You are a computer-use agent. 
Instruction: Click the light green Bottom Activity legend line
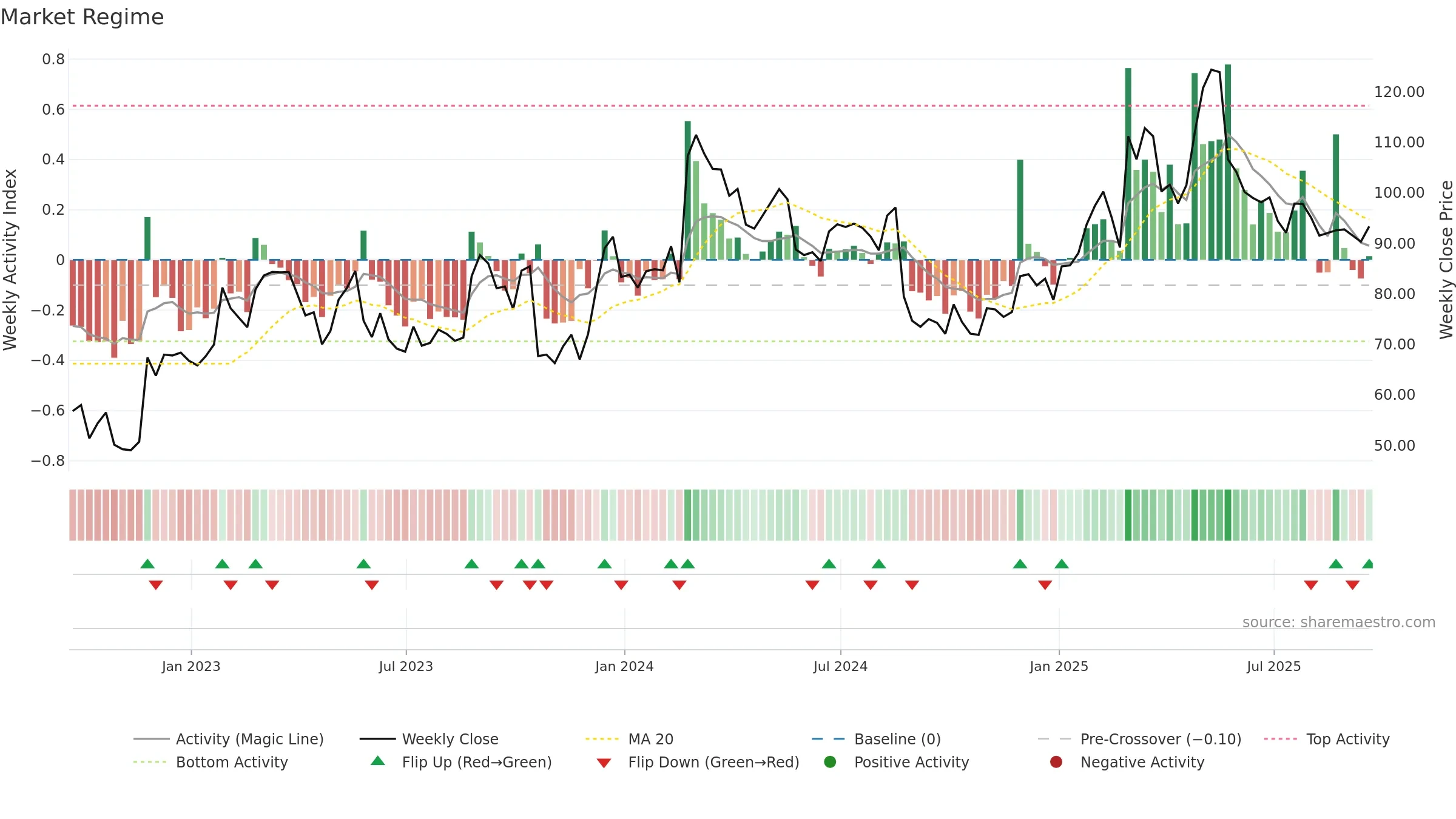click(150, 762)
